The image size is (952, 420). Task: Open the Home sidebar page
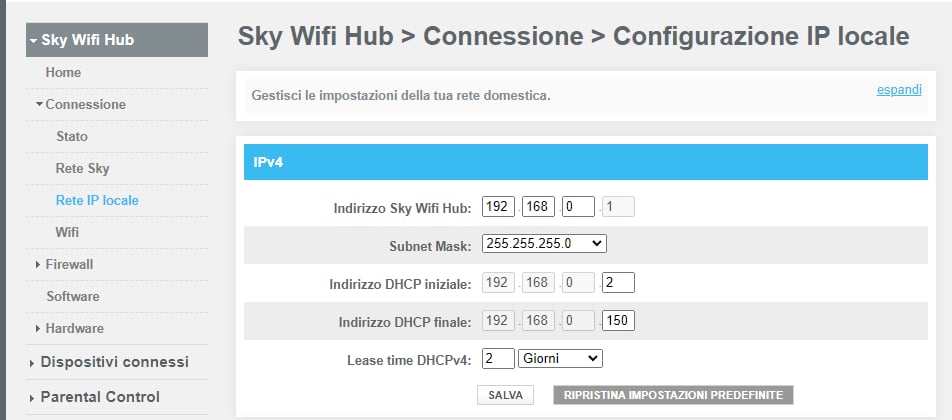click(x=63, y=73)
